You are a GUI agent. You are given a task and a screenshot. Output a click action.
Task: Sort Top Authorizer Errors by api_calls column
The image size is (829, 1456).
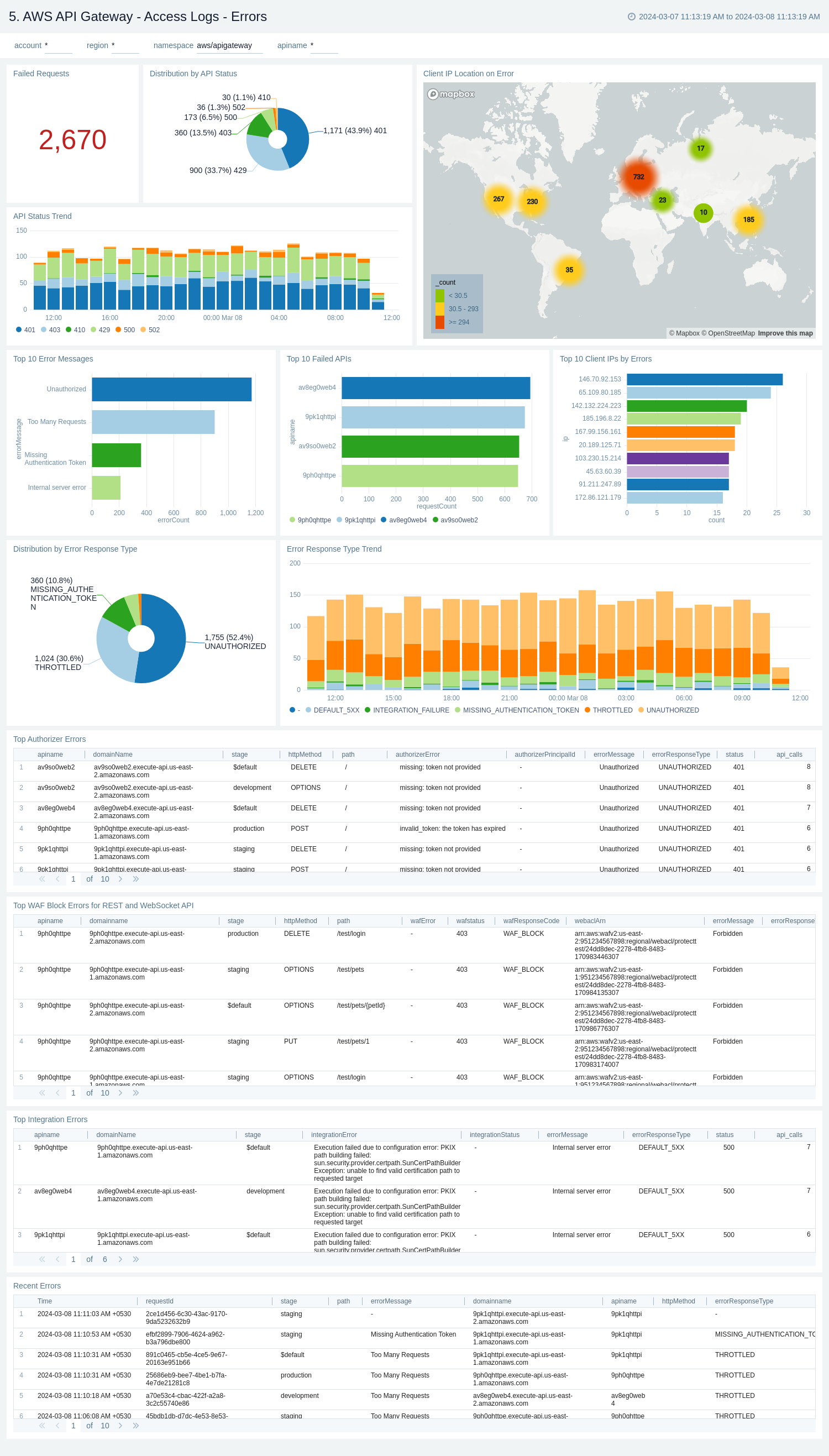coord(789,755)
